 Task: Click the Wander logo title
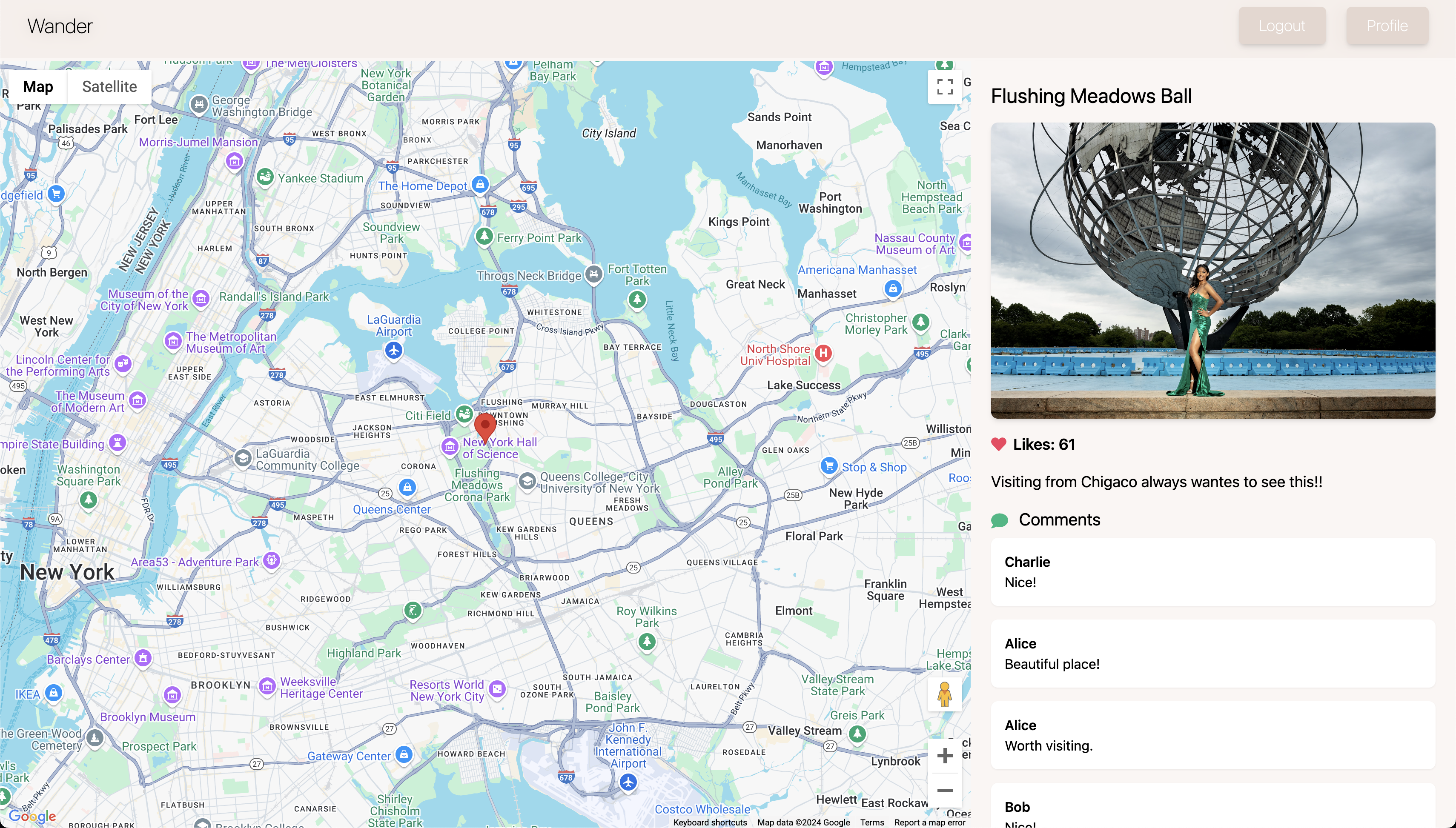click(60, 26)
